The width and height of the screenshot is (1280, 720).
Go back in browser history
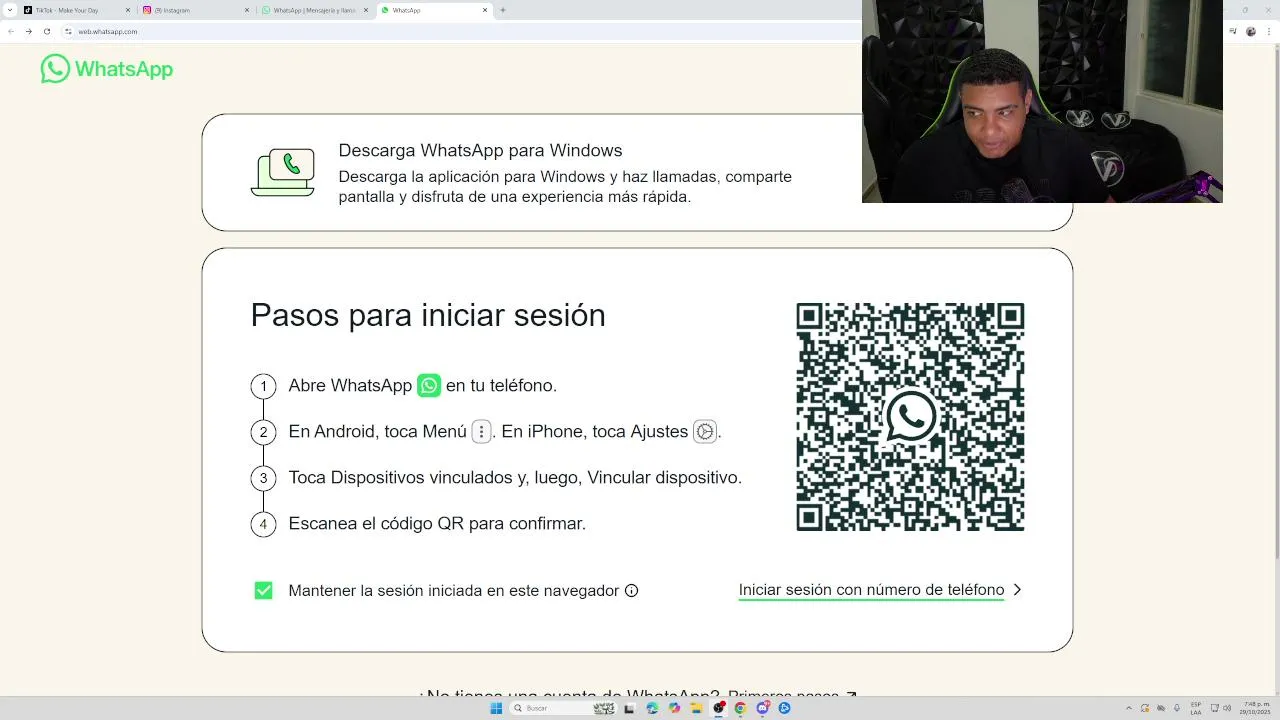(x=11, y=31)
